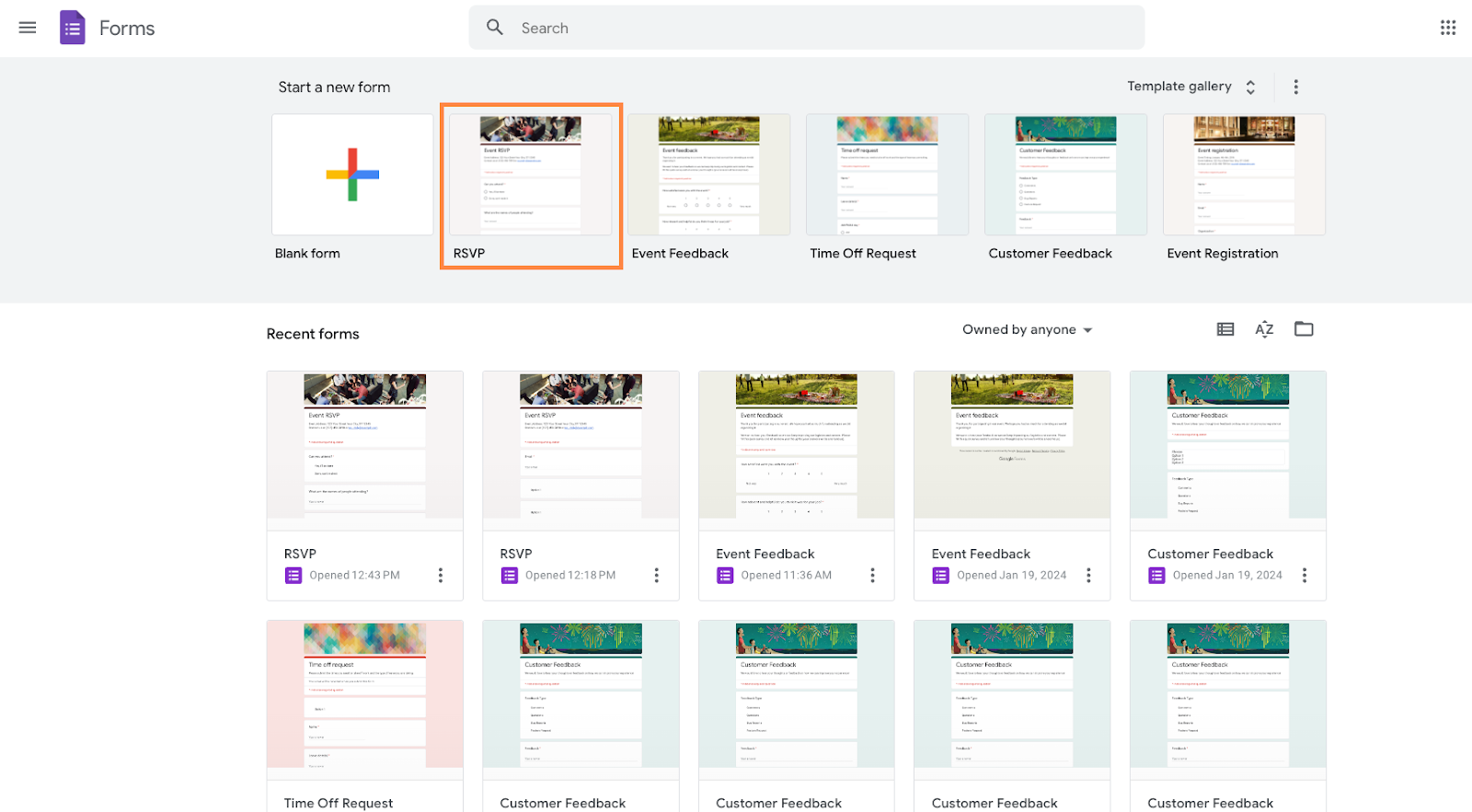Open recent Event Feedback form from Jan 19

pos(1011,451)
